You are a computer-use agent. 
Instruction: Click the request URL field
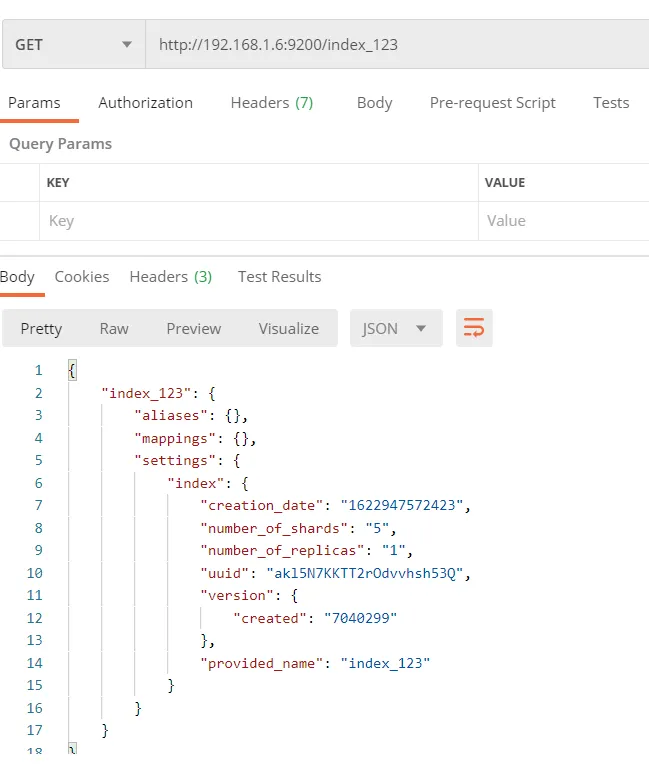click(396, 44)
